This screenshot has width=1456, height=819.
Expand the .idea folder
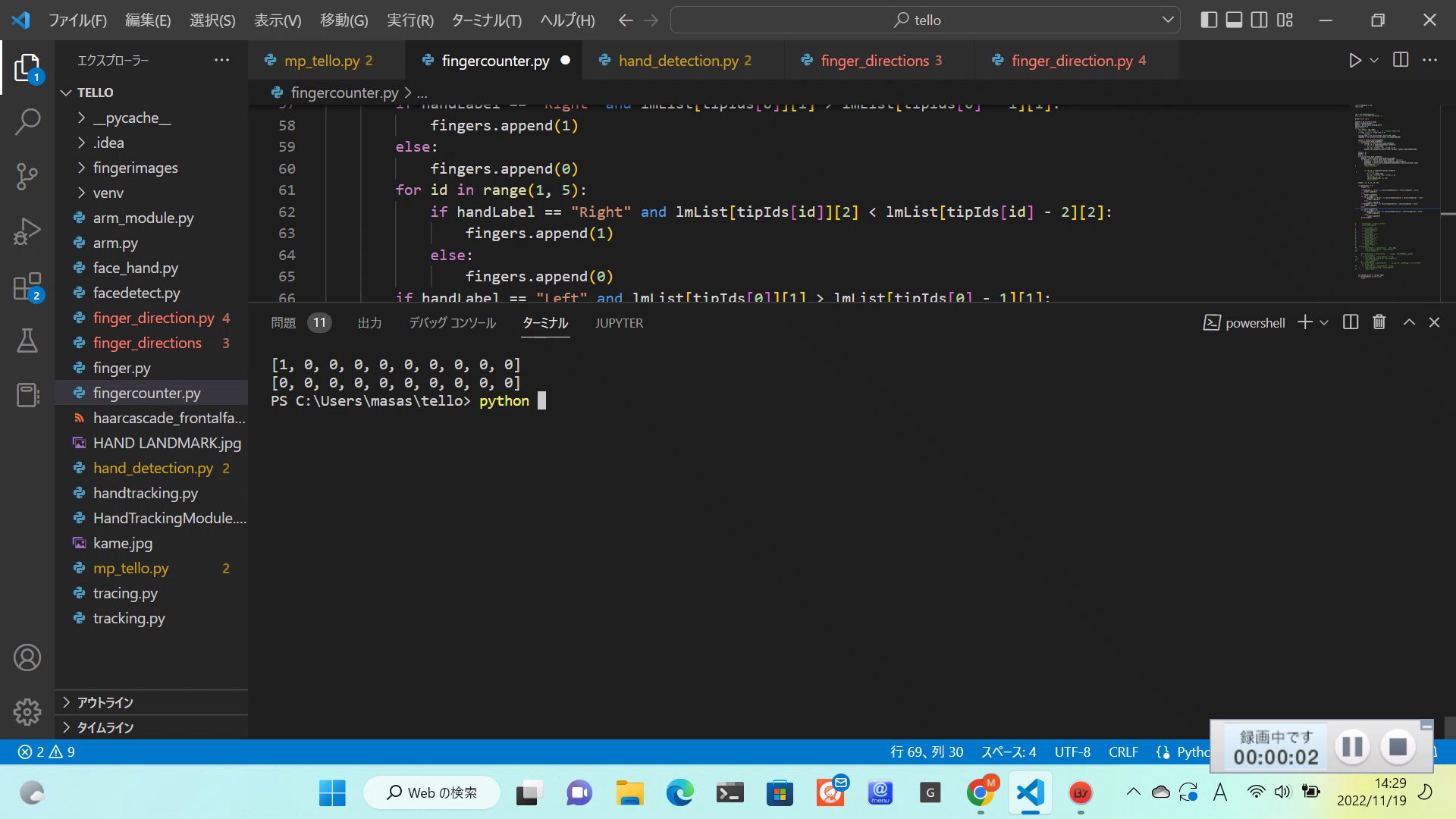[x=152, y=143]
